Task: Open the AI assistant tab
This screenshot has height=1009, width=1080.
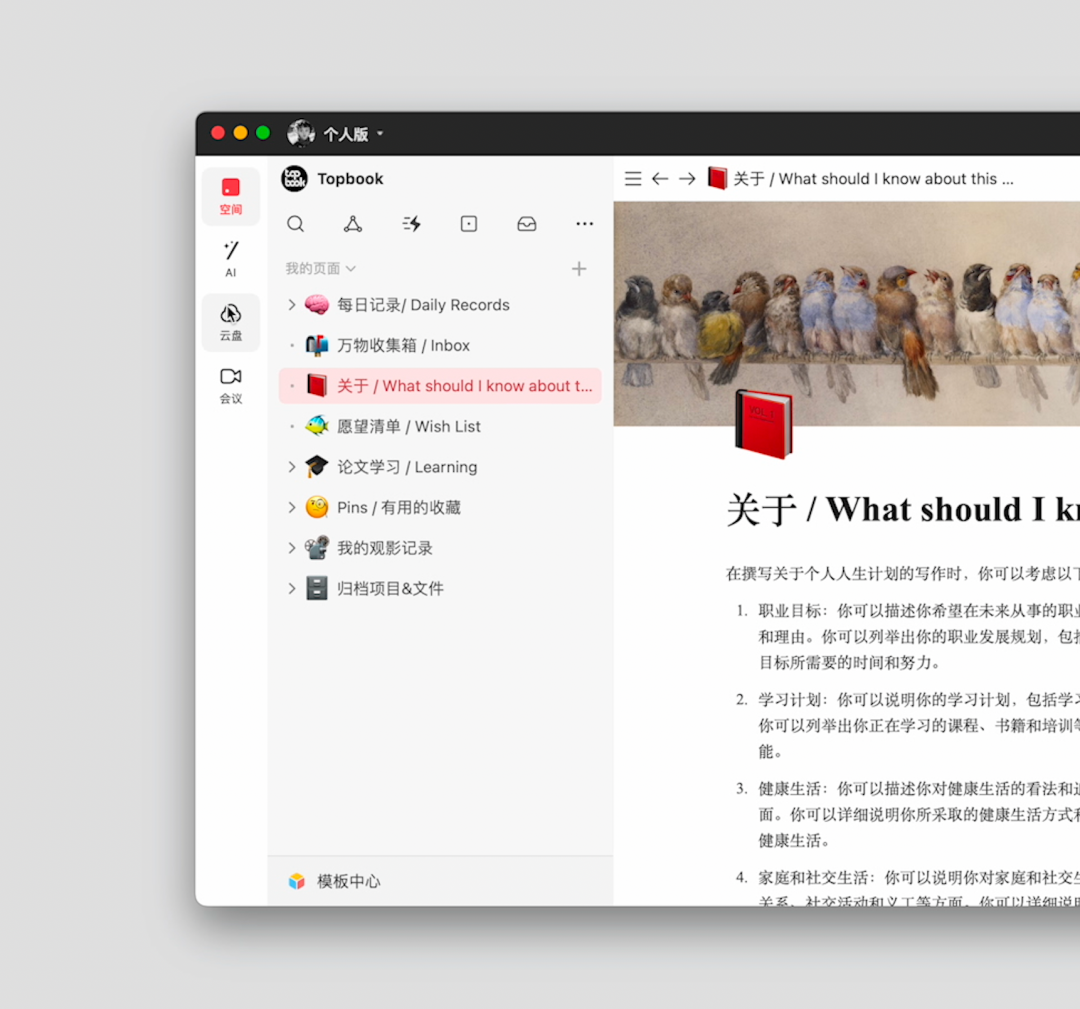Action: click(x=231, y=259)
